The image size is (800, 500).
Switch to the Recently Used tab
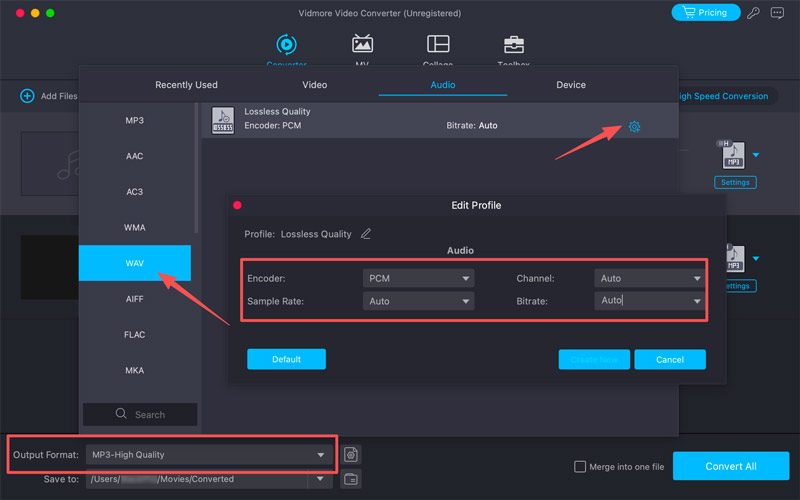(186, 85)
